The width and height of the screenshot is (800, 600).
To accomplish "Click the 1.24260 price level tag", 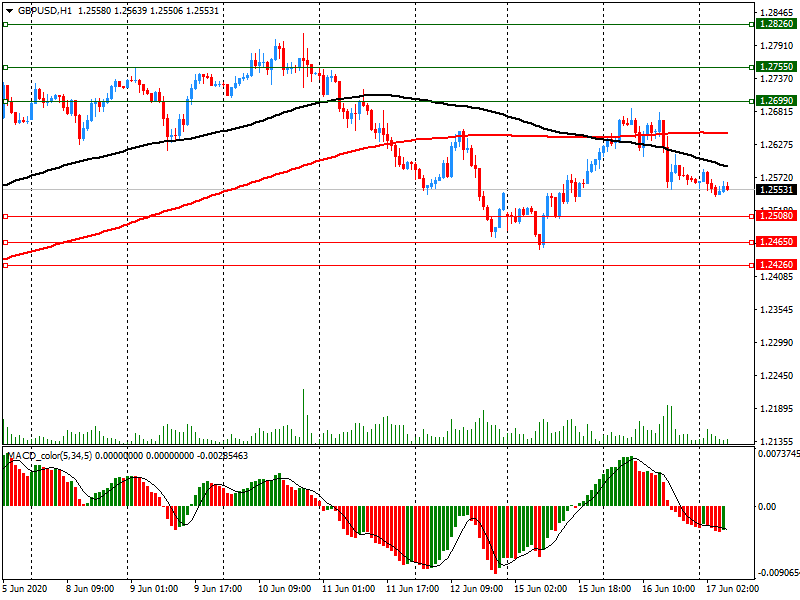I will point(776,265).
